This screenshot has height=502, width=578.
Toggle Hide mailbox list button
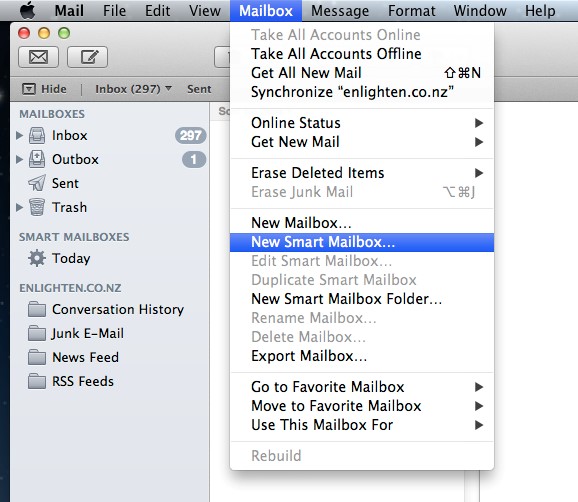click(44, 89)
